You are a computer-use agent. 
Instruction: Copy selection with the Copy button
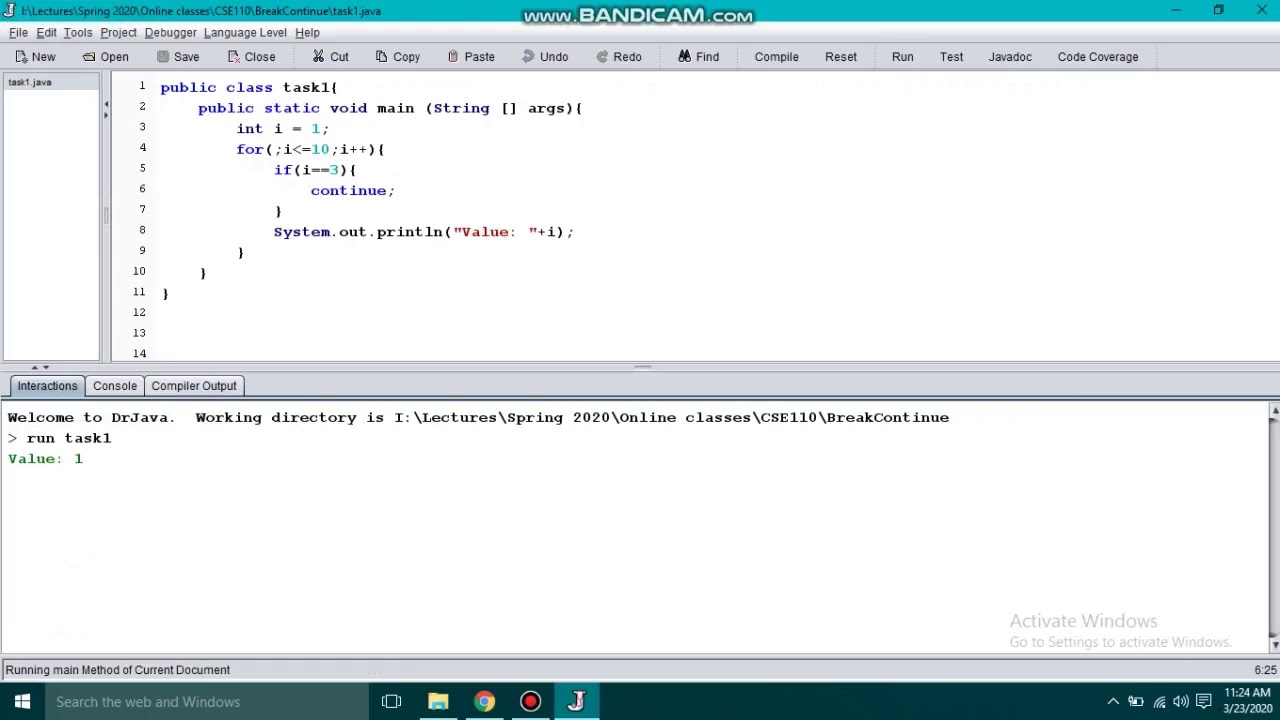(398, 57)
